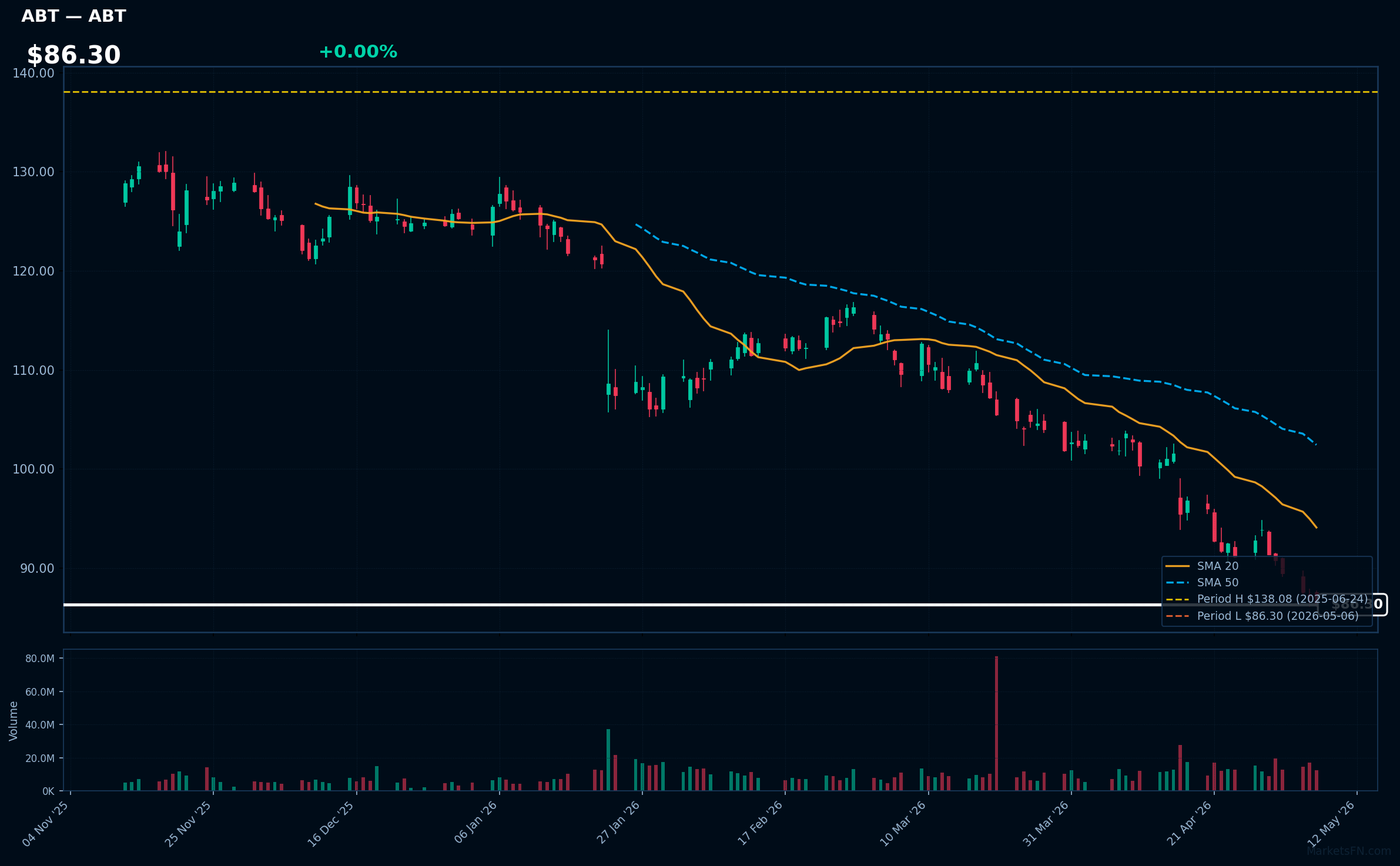Click the 27 Jan '26 date label

[618, 823]
